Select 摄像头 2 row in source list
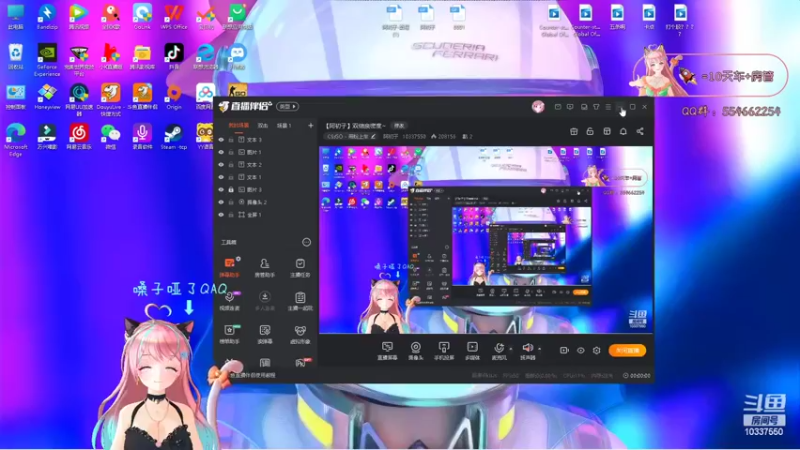This screenshot has width=800, height=450. coord(266,202)
